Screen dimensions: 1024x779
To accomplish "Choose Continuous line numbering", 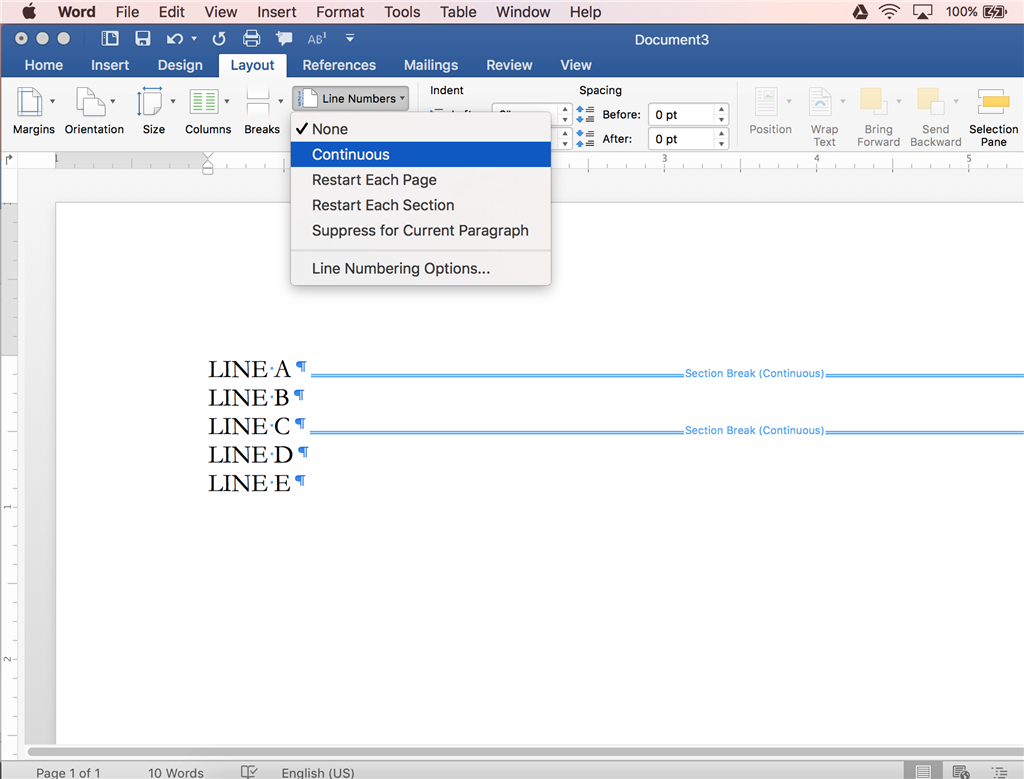I will (x=421, y=154).
